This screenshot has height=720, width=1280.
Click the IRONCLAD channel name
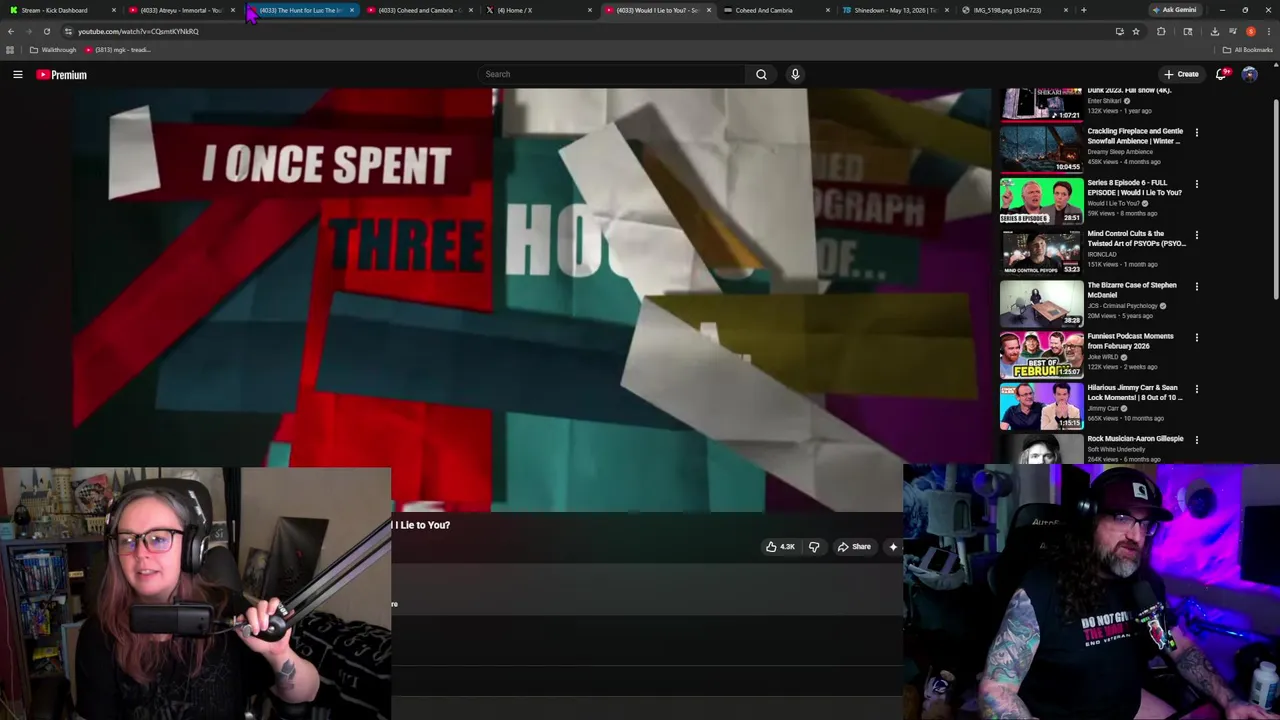point(1104,254)
